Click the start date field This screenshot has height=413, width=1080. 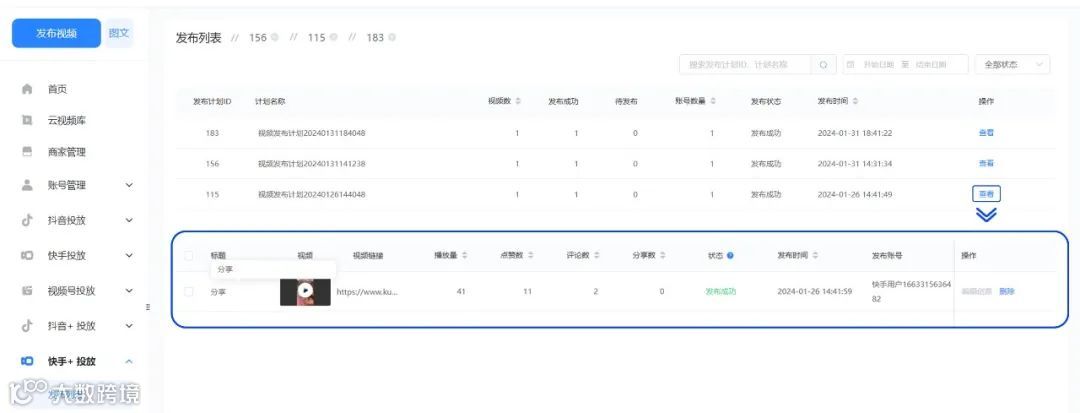878,65
